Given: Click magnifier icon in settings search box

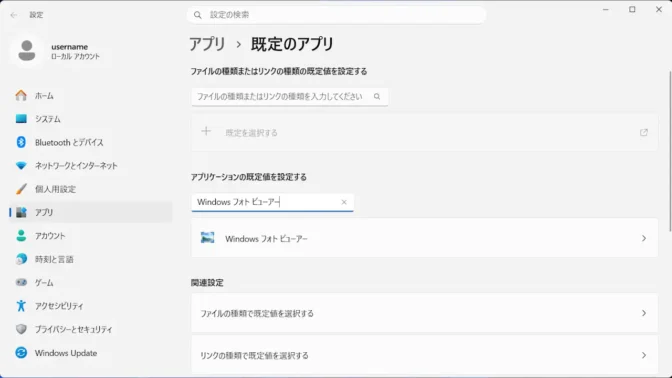Looking at the screenshot, I should [x=198, y=15].
